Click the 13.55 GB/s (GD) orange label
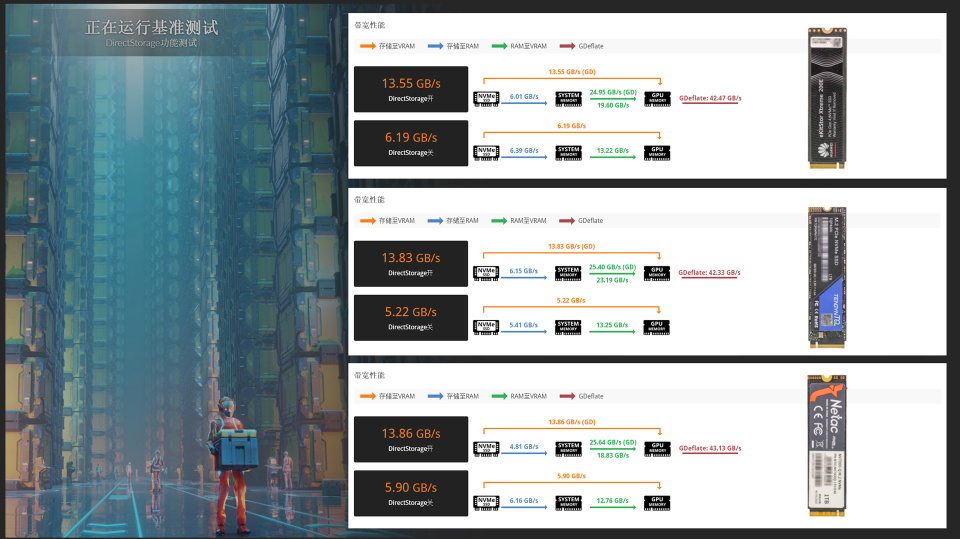 click(572, 72)
